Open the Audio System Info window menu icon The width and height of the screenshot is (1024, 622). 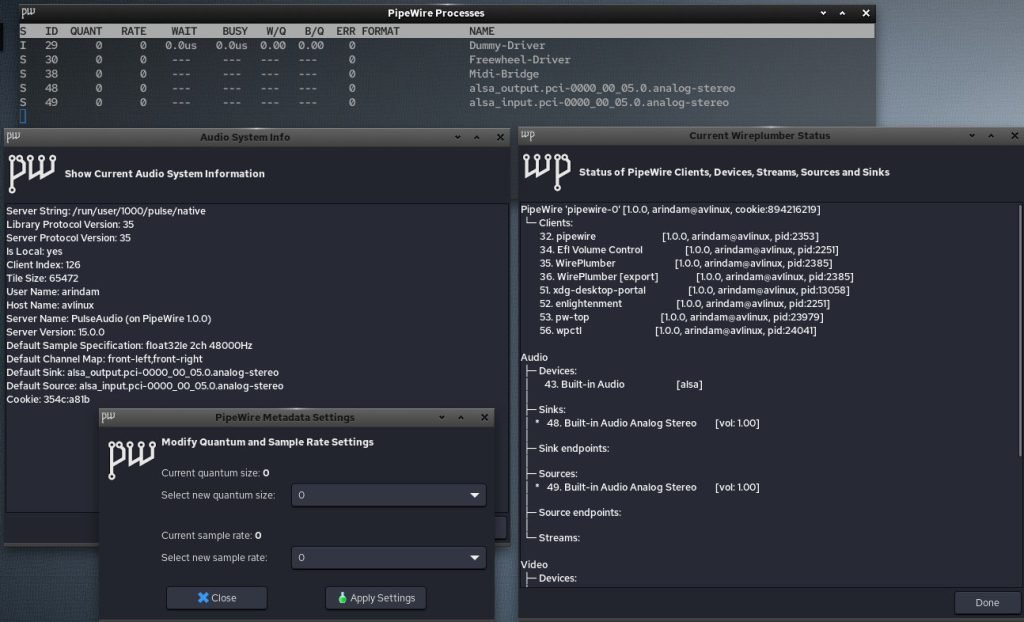pyautogui.click(x=13, y=137)
